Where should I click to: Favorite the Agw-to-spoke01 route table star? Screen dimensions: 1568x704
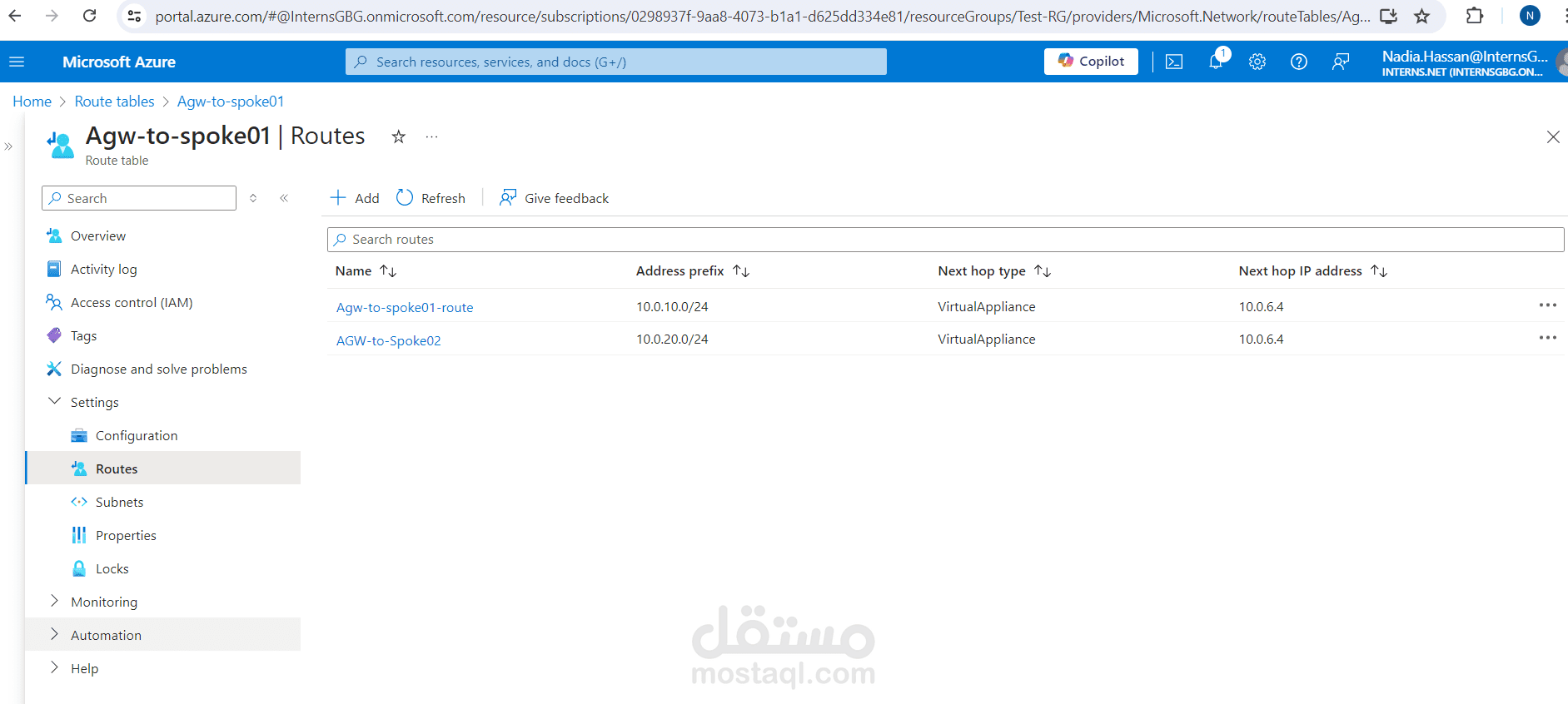(399, 137)
